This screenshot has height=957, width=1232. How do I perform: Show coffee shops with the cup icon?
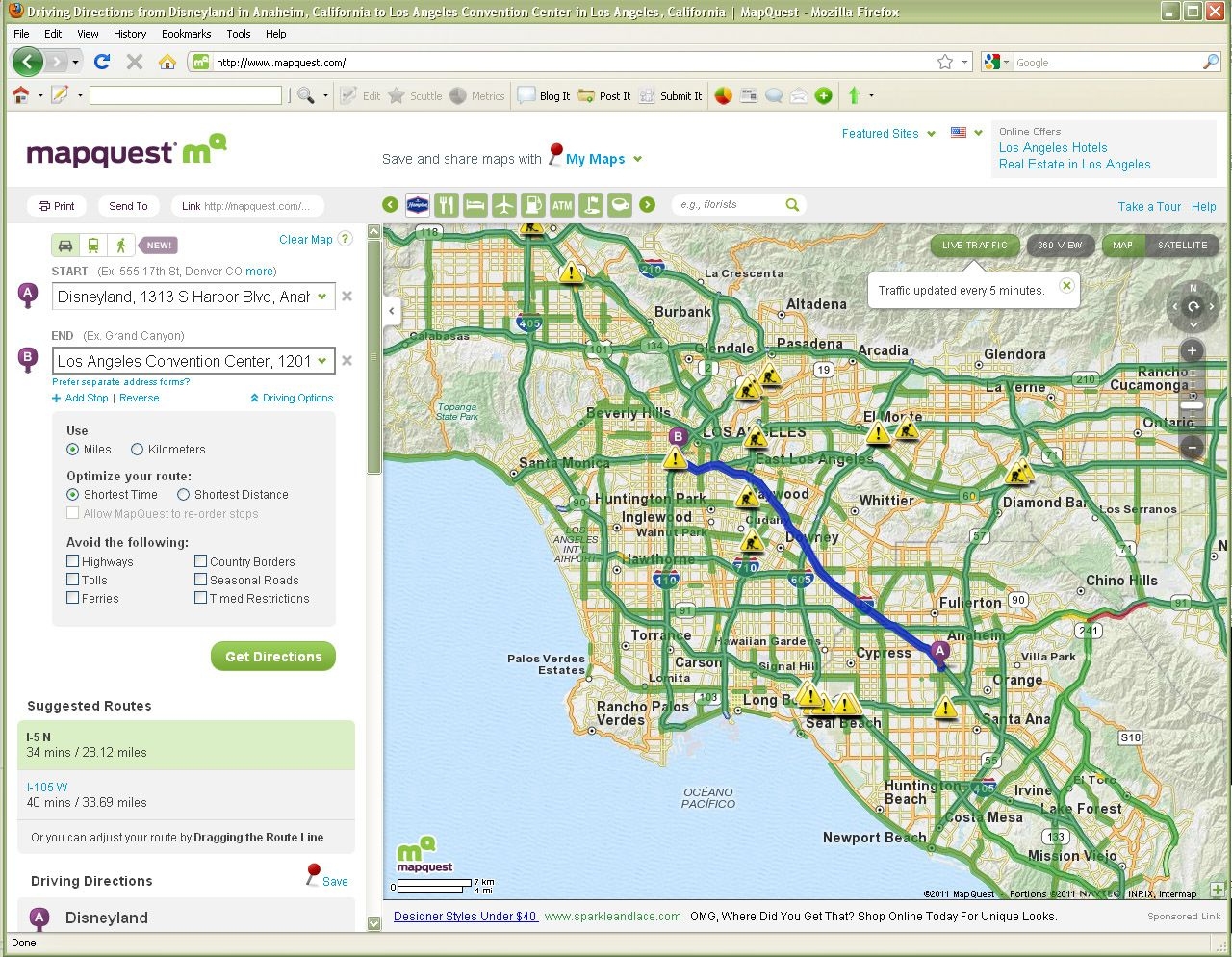point(621,205)
